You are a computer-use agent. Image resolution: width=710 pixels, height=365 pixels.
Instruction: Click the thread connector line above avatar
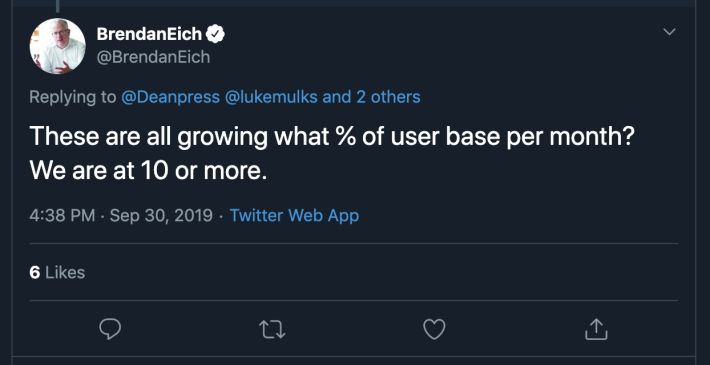point(58,5)
